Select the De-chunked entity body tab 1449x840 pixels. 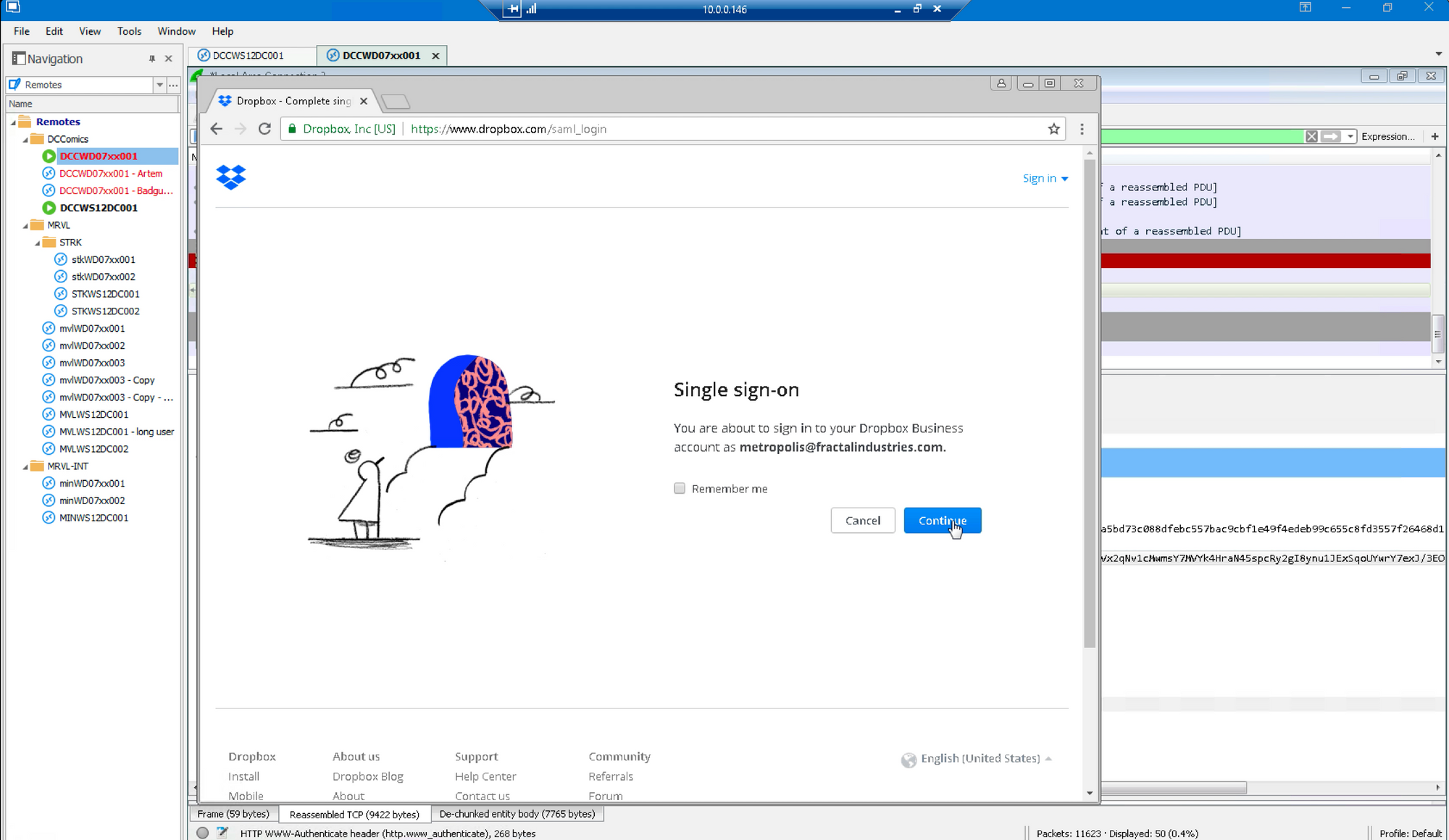517,814
